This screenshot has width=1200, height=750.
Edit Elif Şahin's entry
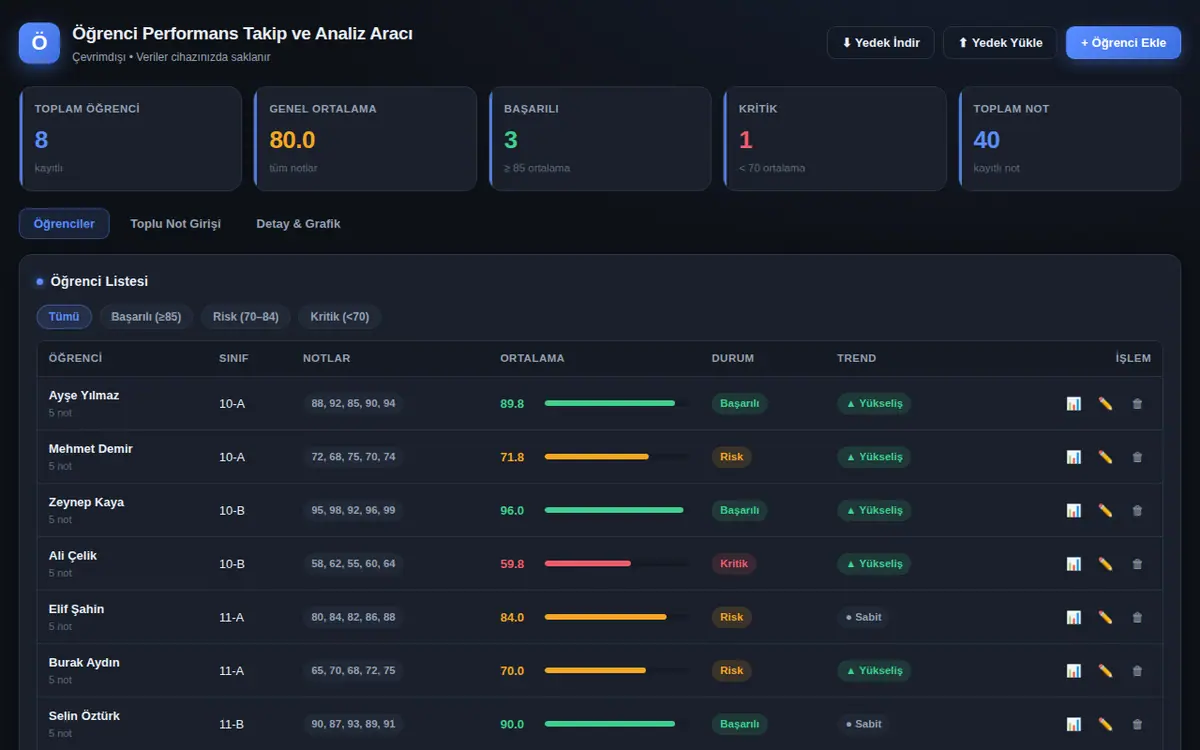point(1105,618)
